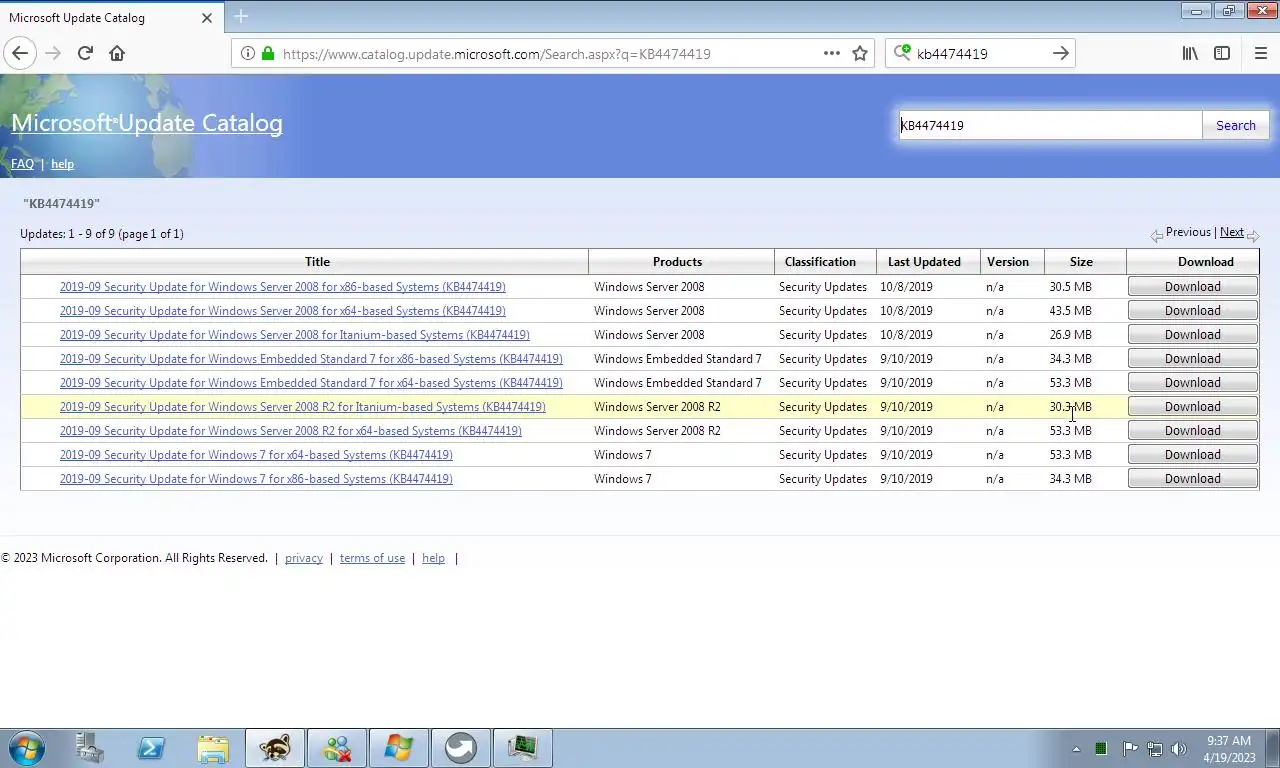1280x768 pixels.
Task: Open the Microsoft Update Catalog title link
Action: [x=147, y=123]
